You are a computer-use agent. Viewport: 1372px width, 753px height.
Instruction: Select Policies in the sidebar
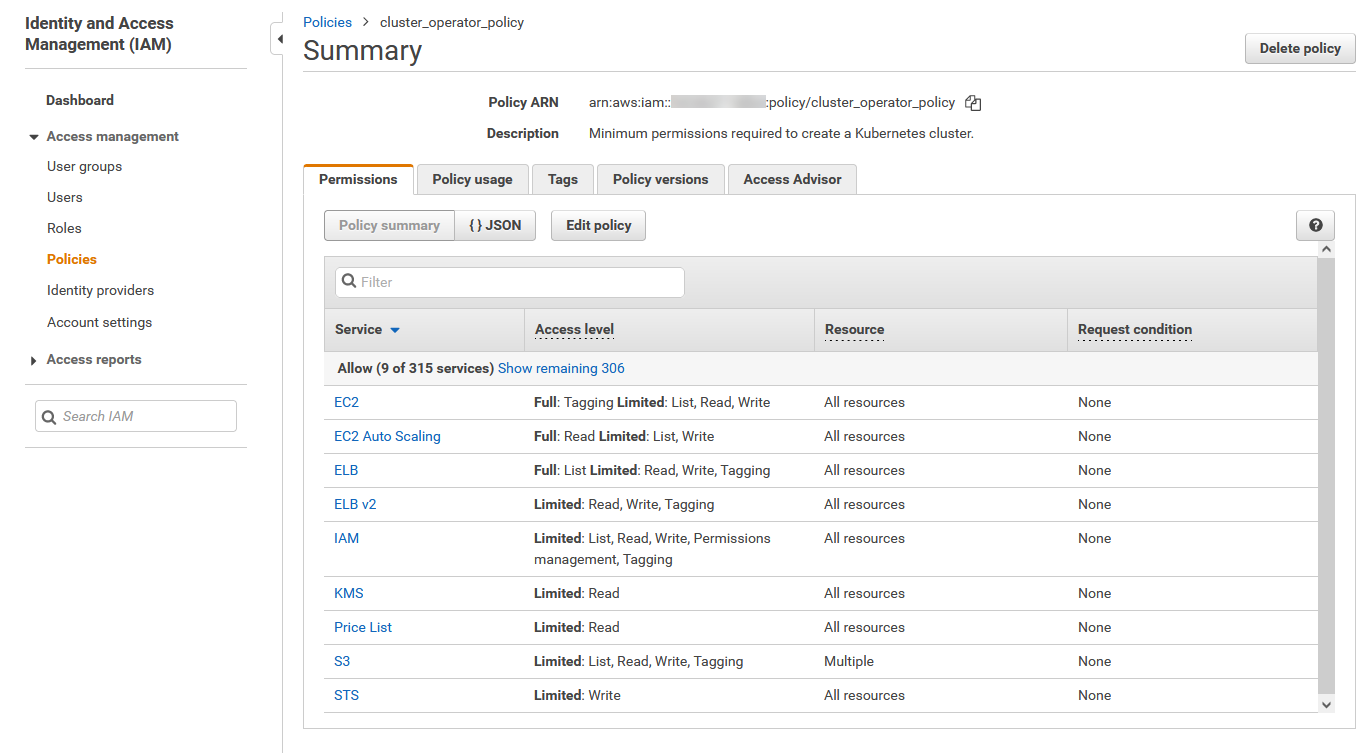(x=72, y=260)
